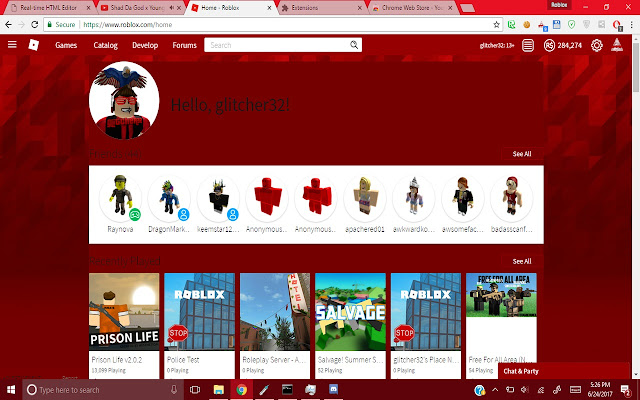Viewport: 640px width, 400px height.
Task: Open friend apachered01's avatar
Action: pos(364,198)
